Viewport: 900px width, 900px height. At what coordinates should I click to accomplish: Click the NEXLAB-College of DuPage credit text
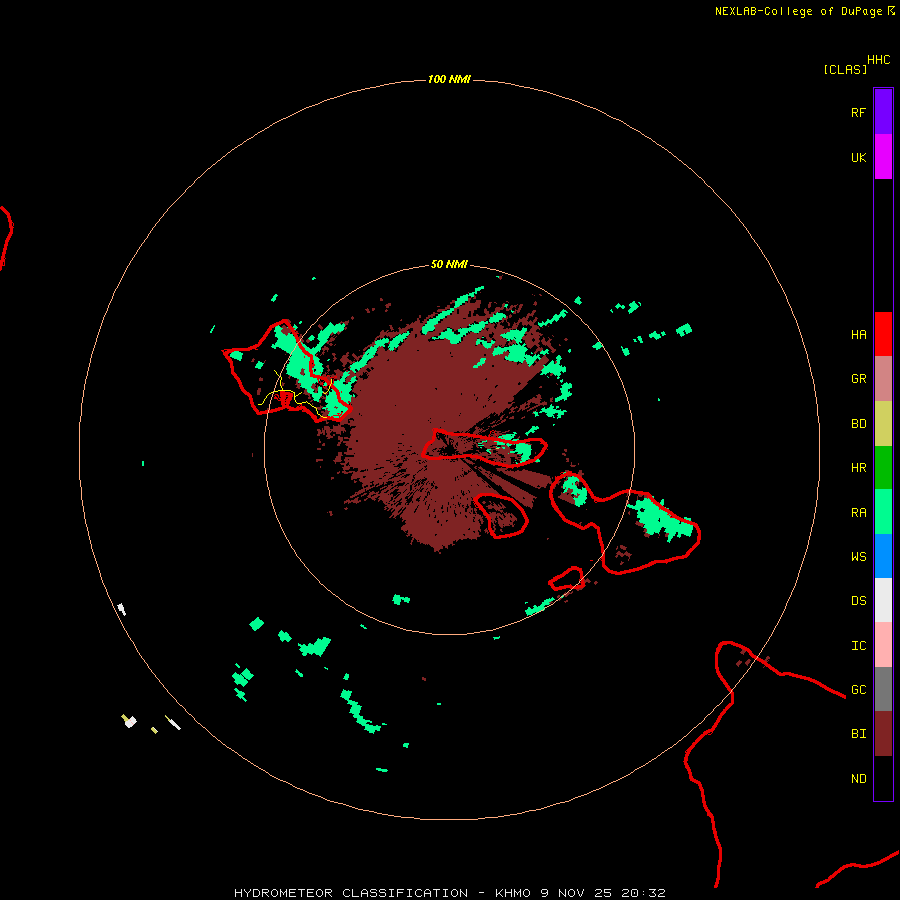tap(798, 11)
